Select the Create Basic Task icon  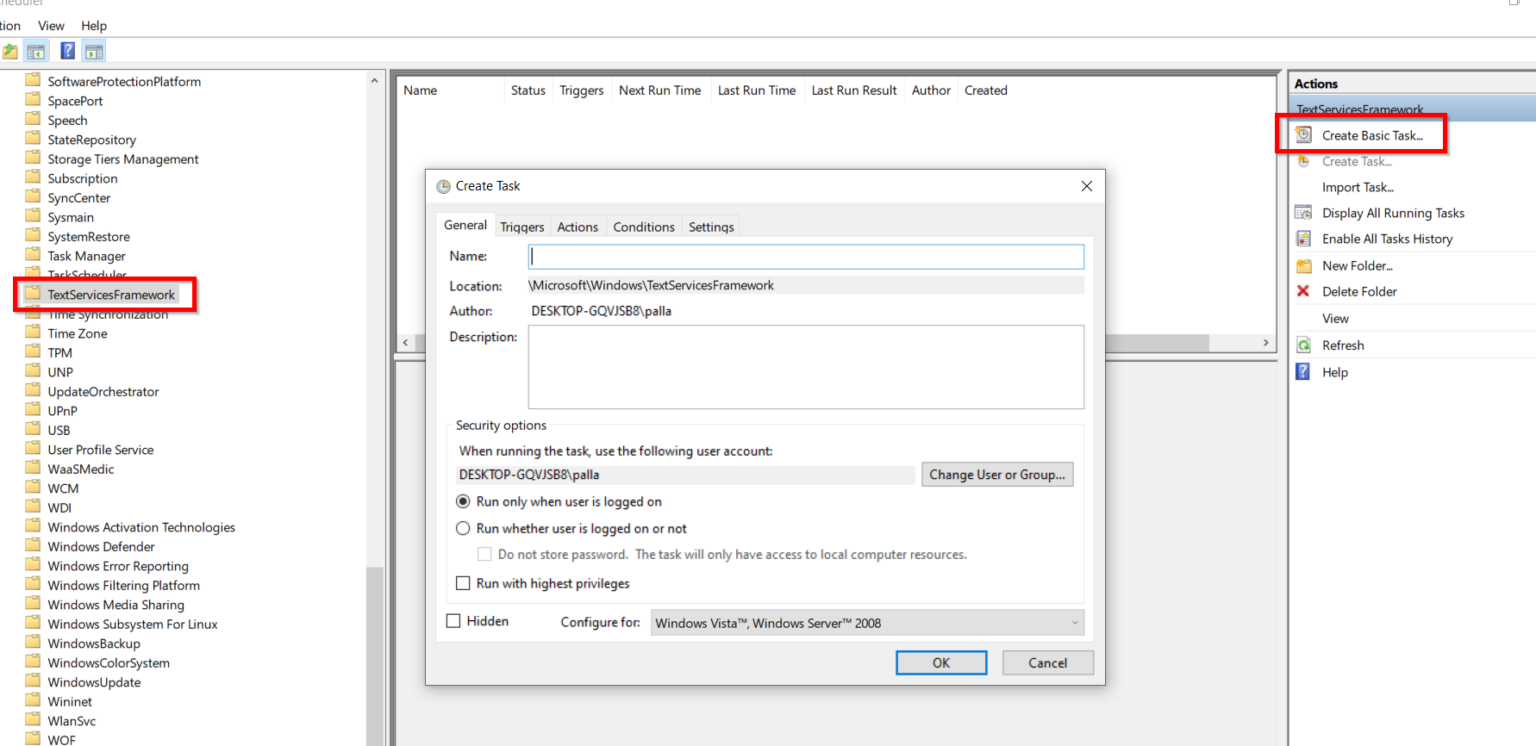[1301, 135]
